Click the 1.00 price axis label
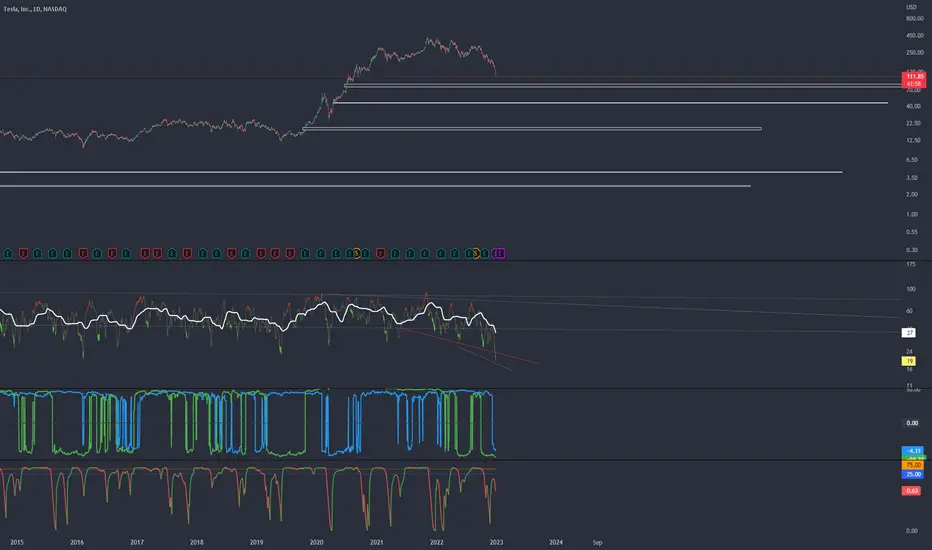The width and height of the screenshot is (932, 550). coord(911,214)
